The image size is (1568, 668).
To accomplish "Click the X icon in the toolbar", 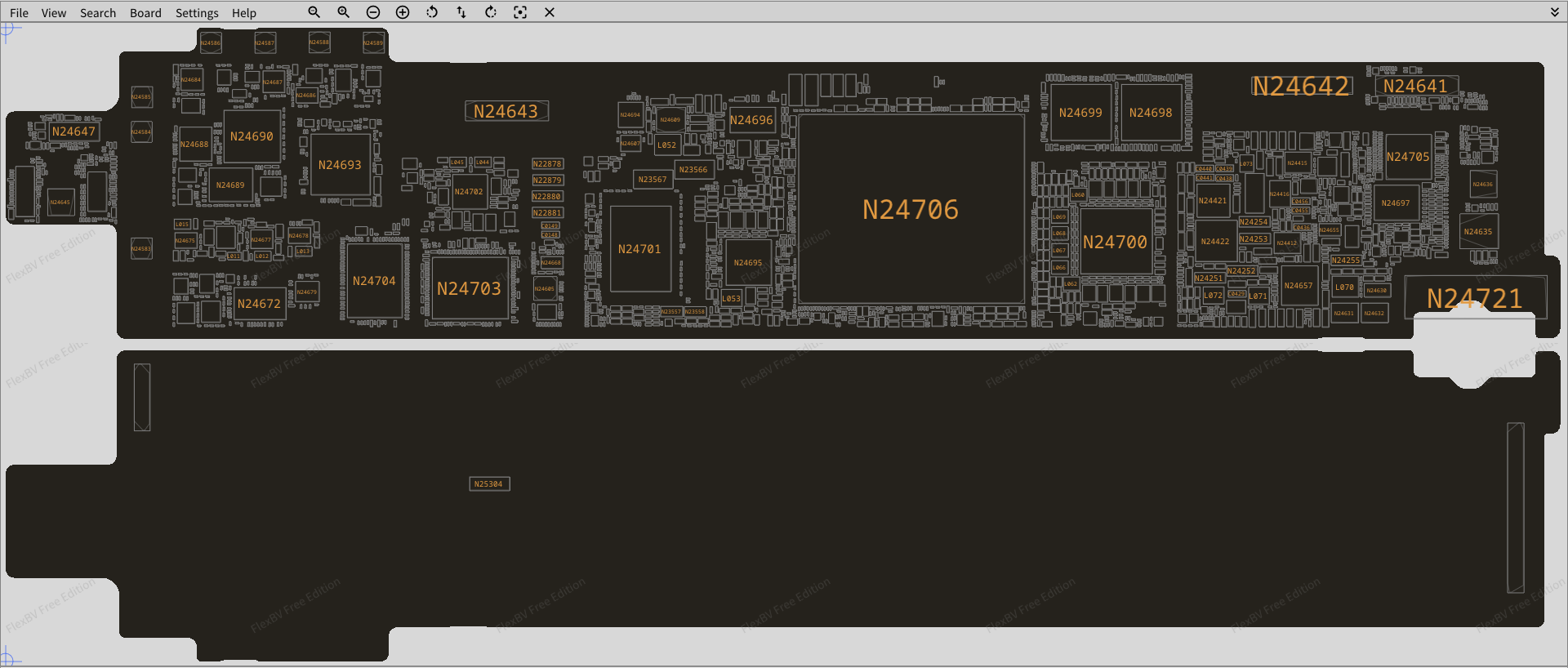I will click(x=550, y=12).
